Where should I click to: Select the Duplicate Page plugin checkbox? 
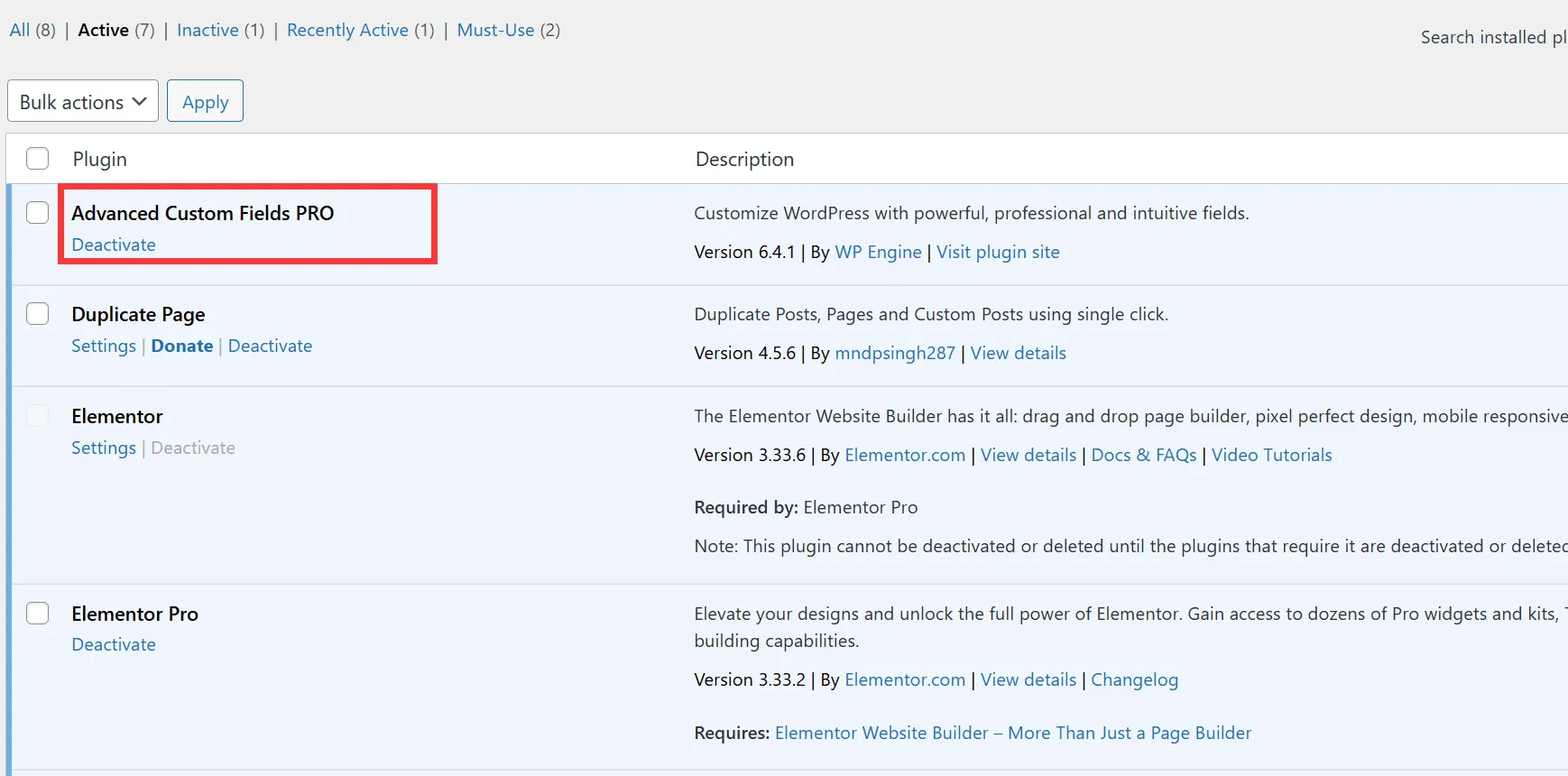[x=37, y=314]
